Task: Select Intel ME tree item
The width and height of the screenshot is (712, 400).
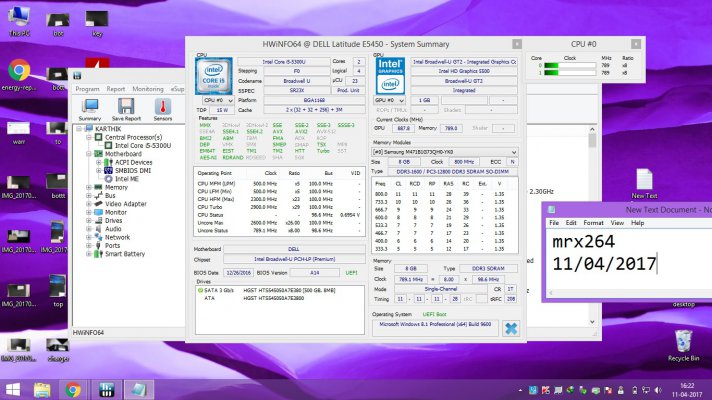Action: pos(126,179)
